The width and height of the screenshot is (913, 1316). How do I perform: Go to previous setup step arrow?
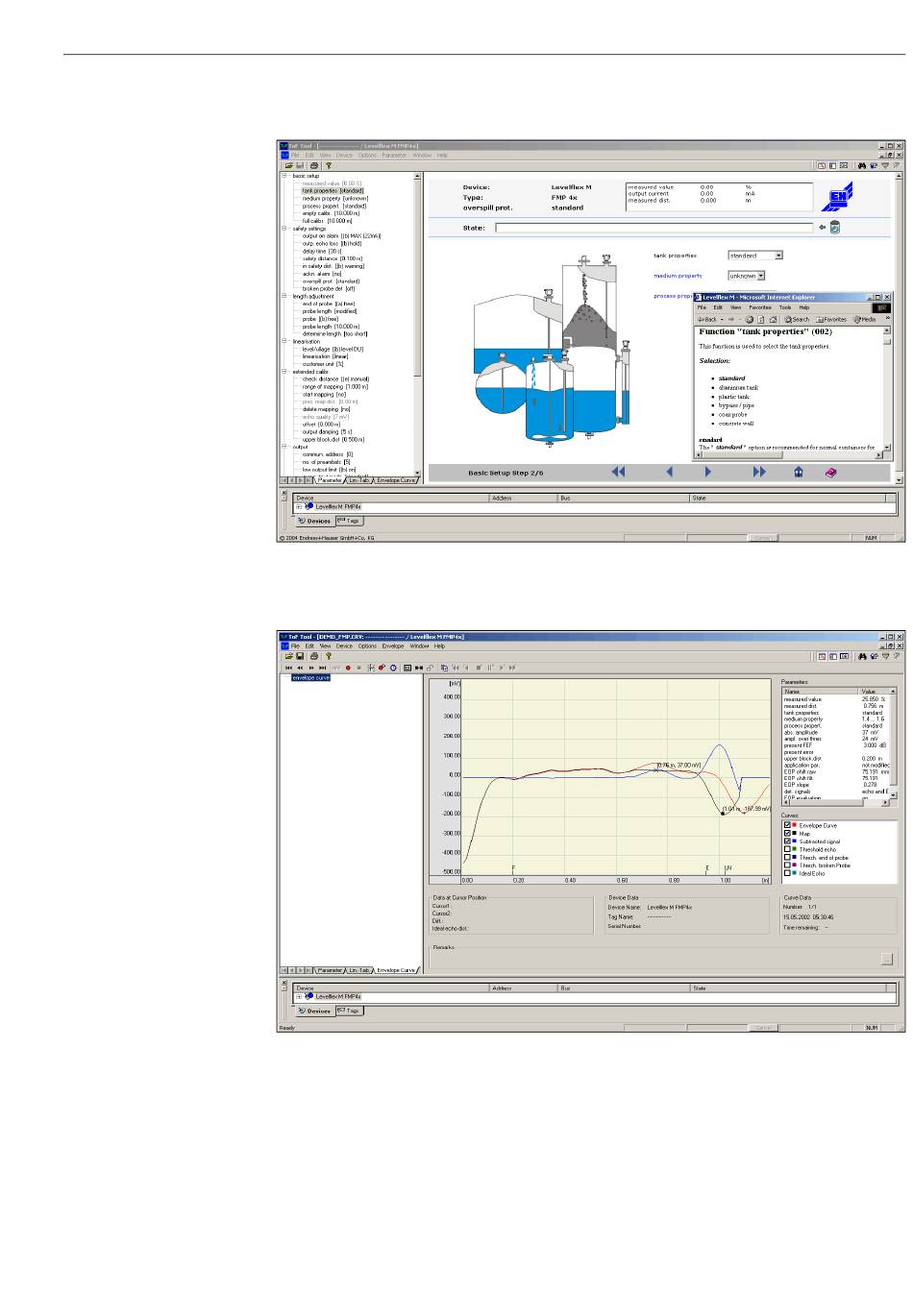[670, 472]
